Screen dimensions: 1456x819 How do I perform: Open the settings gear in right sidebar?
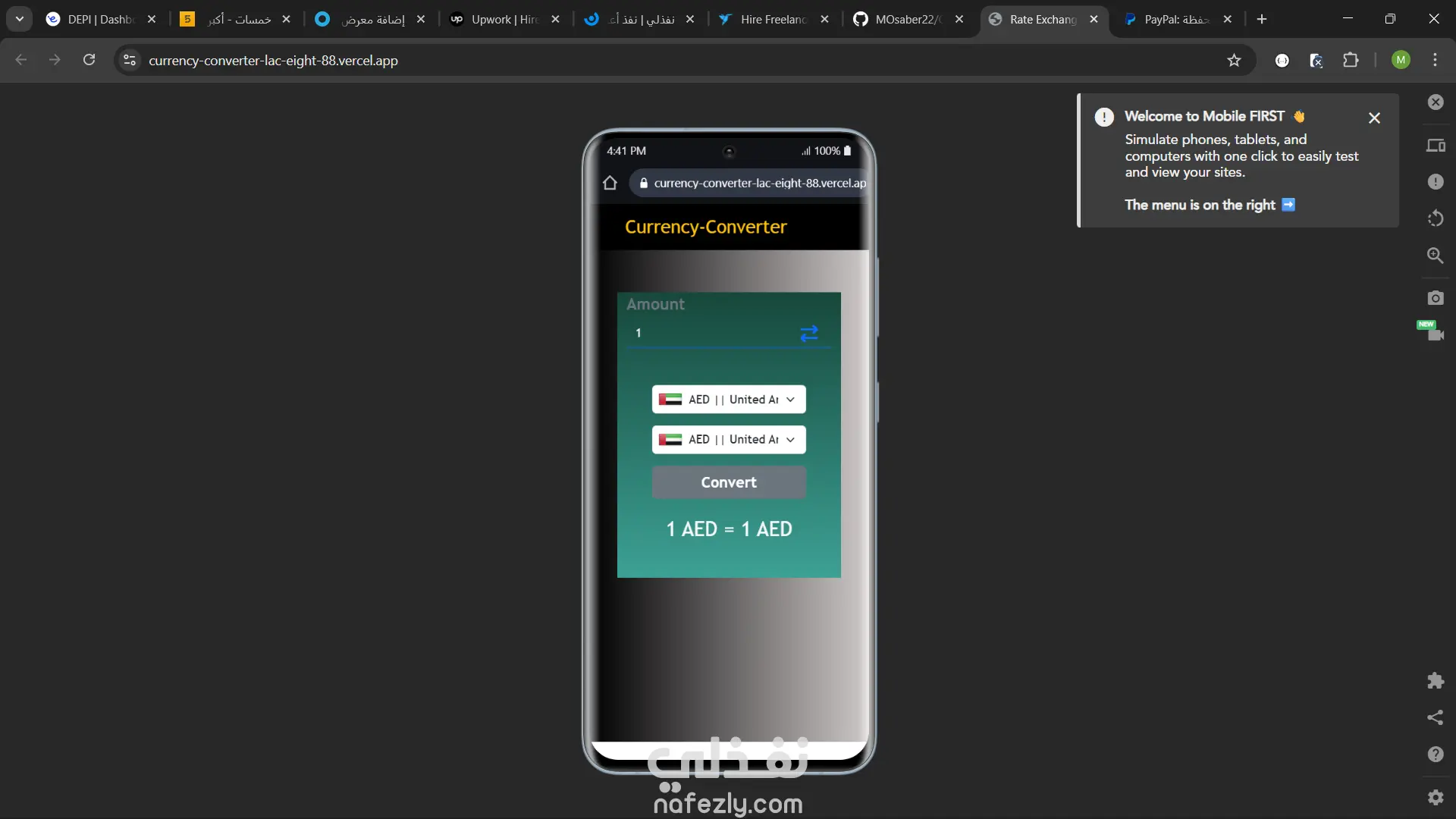1436,797
